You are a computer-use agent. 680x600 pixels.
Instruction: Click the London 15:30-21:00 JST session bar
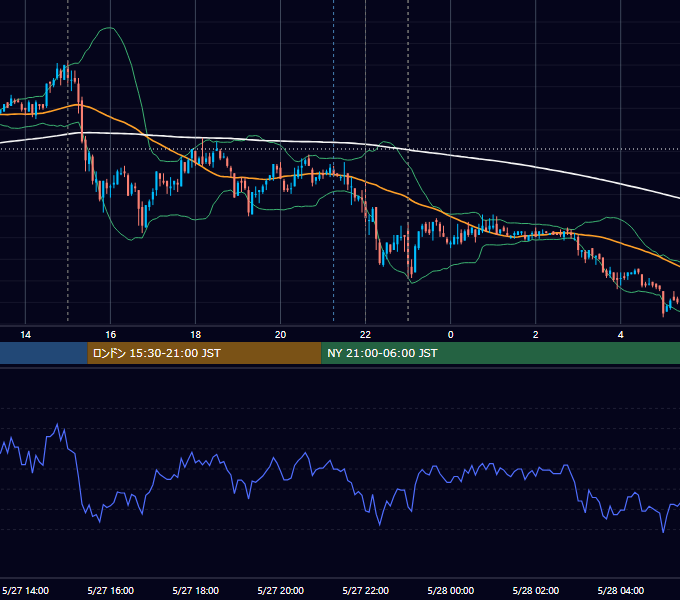(x=204, y=353)
